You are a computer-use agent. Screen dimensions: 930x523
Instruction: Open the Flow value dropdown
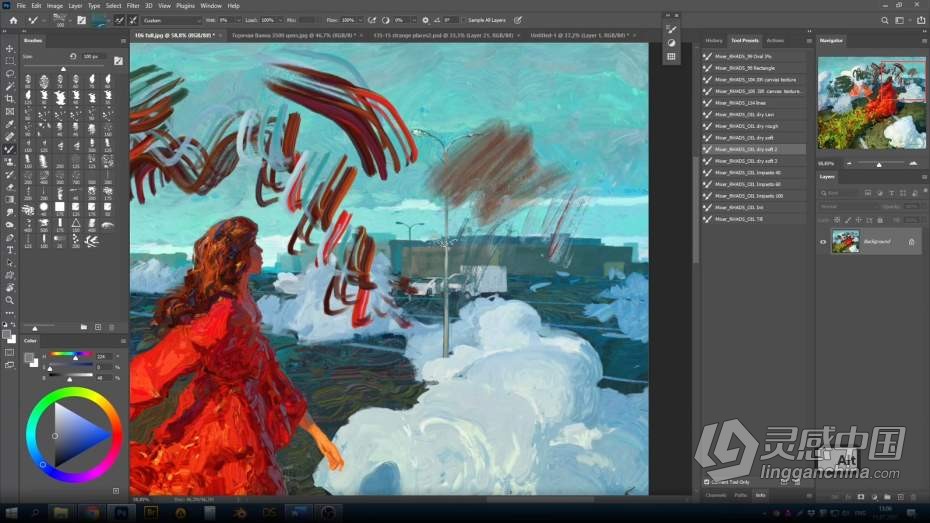(359, 20)
